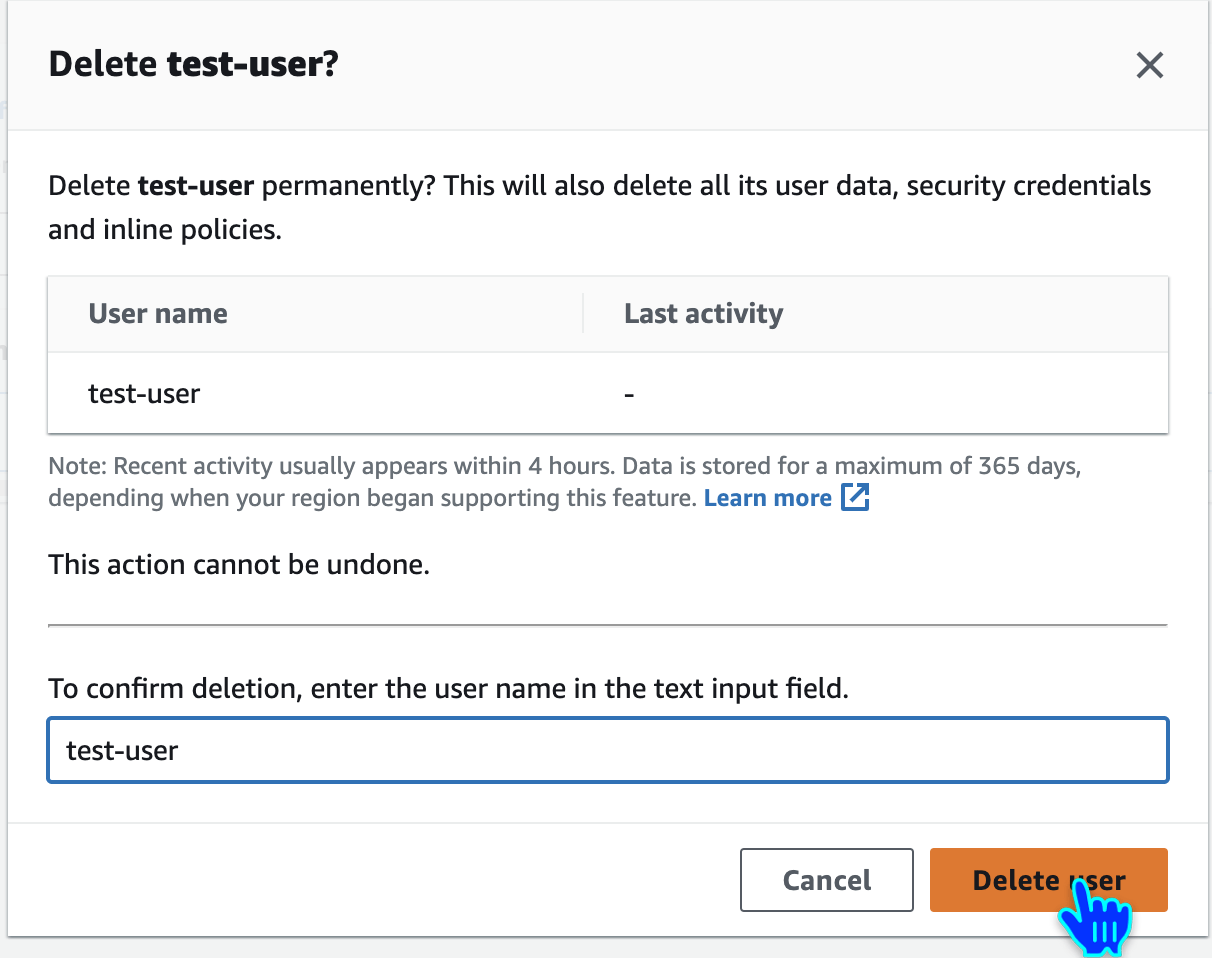
Task: Focus the user name confirmation input field
Action: (x=607, y=750)
